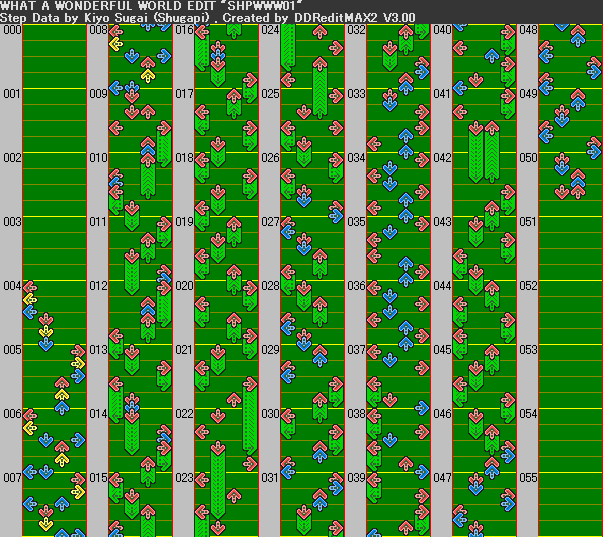Click measure label 055
The height and width of the screenshot is (537, 603).
(x=528, y=478)
